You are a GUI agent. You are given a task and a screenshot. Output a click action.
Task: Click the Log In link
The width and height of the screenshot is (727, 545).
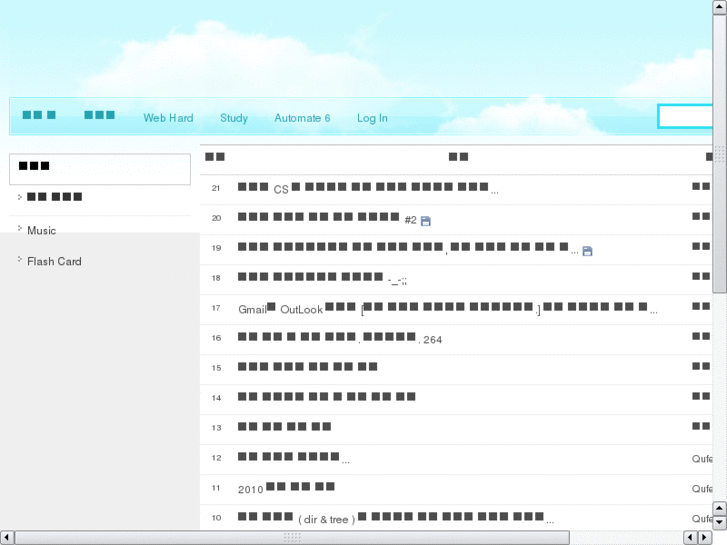coord(372,118)
